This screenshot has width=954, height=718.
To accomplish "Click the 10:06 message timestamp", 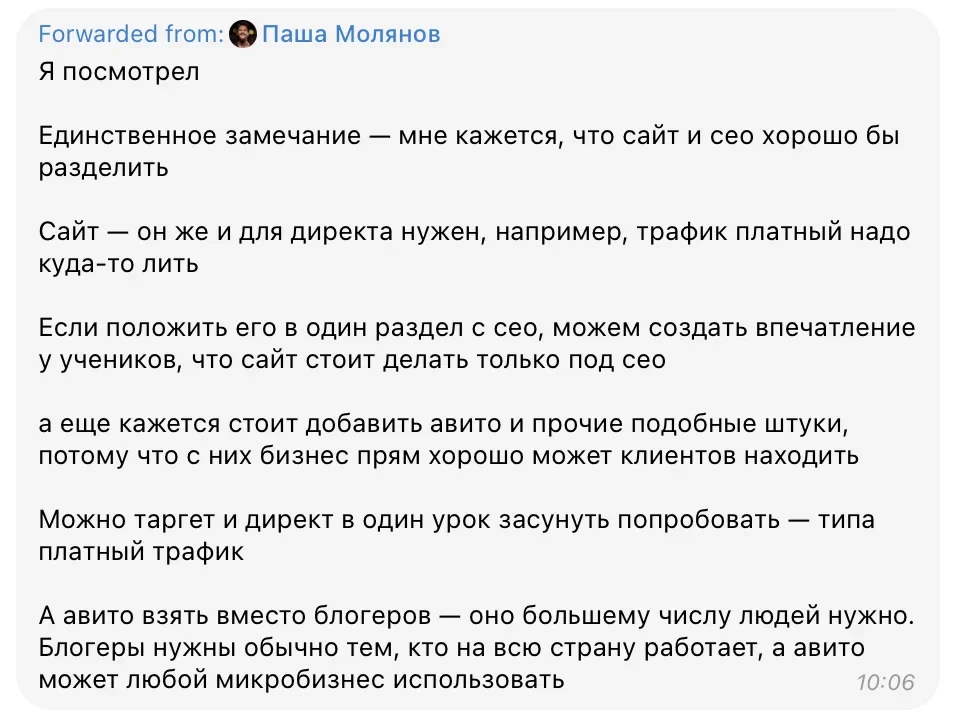I will (x=885, y=682).
